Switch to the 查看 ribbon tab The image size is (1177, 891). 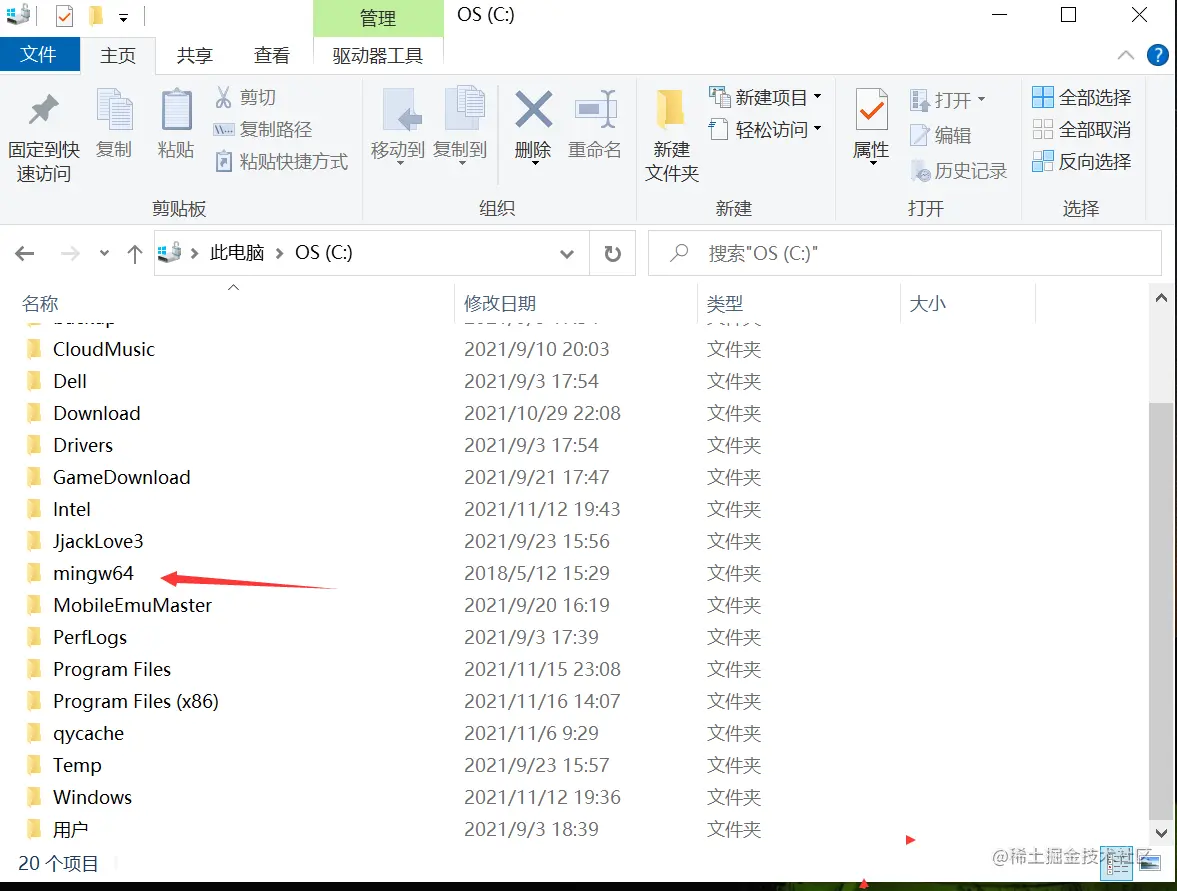(x=271, y=55)
